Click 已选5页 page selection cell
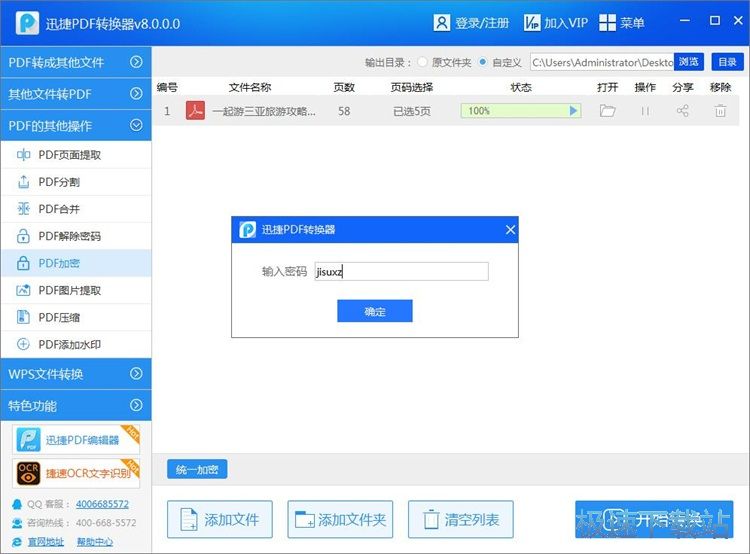This screenshot has height=554, width=750. point(411,111)
